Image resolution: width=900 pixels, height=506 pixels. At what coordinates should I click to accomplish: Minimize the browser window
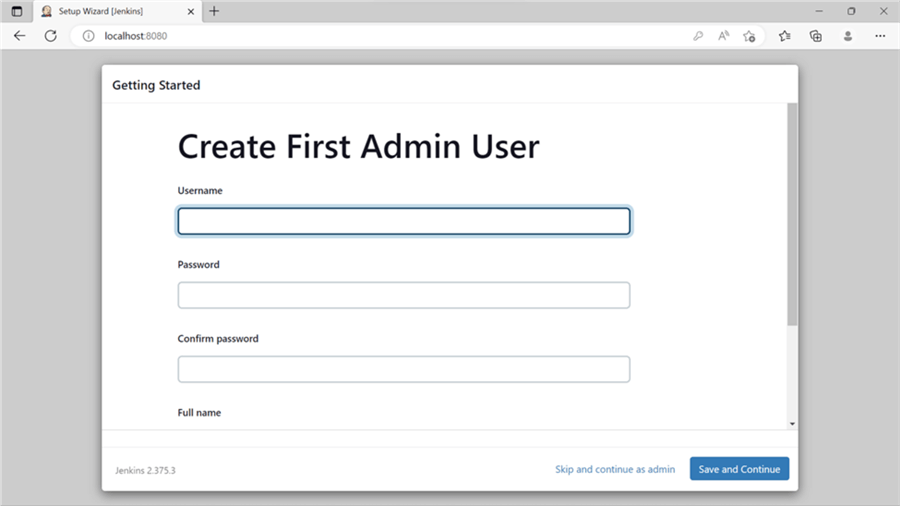(x=819, y=11)
